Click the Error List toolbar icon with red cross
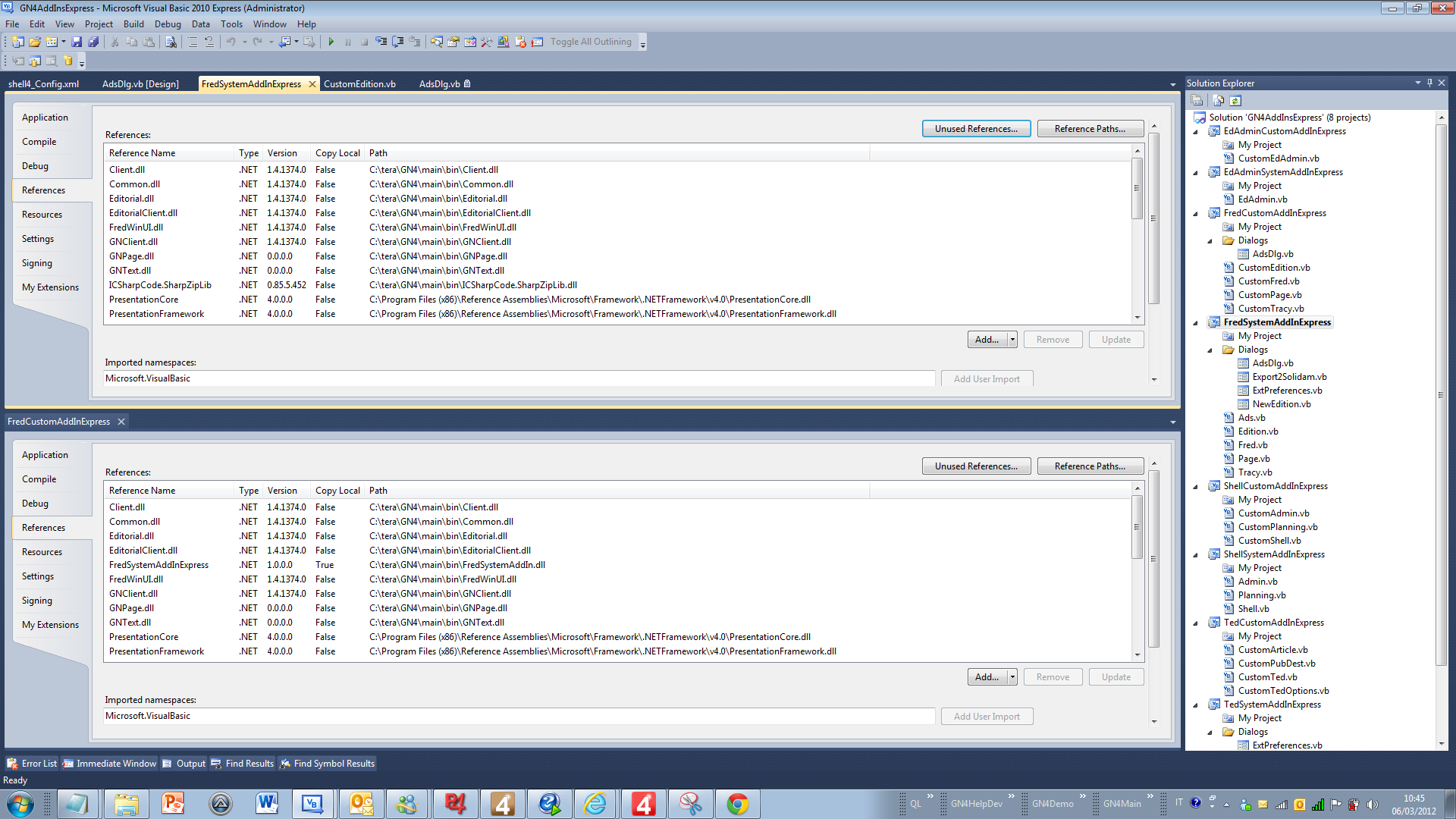The width and height of the screenshot is (1456, 819). [520, 42]
